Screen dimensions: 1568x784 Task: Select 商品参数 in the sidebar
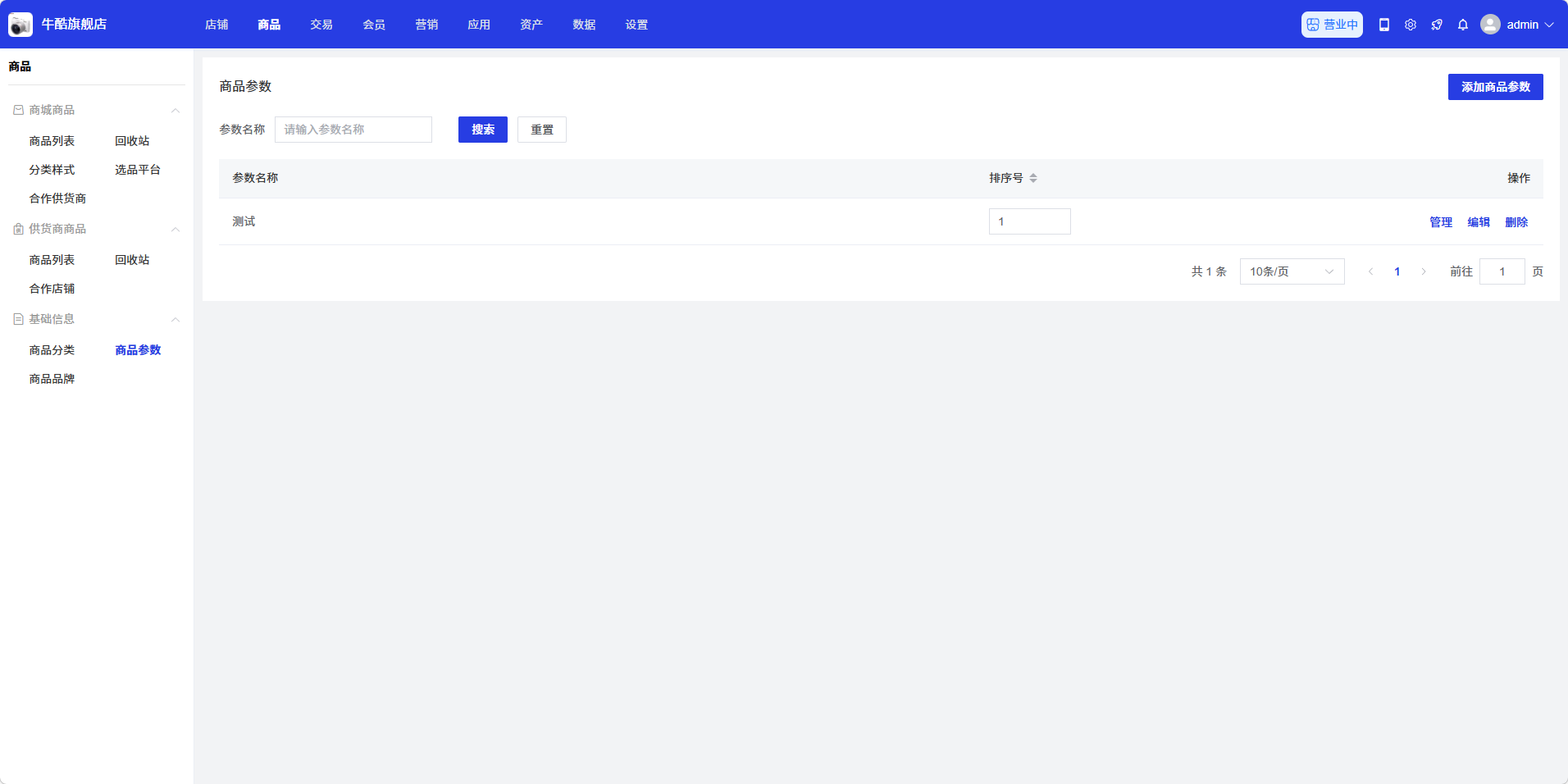click(138, 350)
